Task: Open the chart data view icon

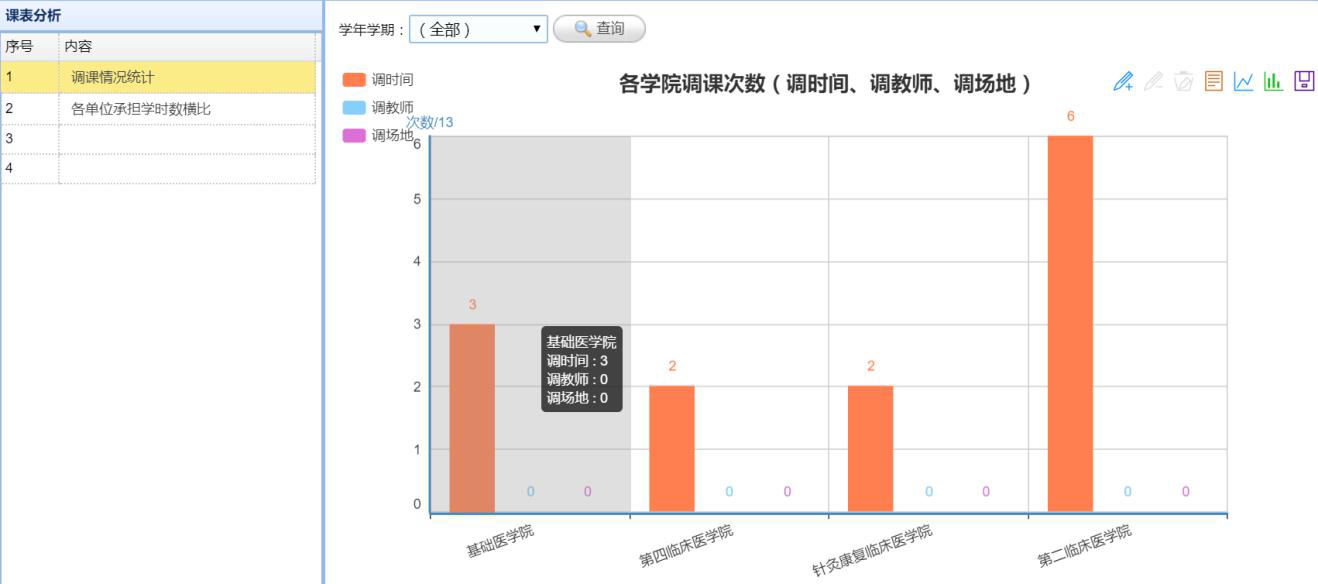Action: 1213,82
